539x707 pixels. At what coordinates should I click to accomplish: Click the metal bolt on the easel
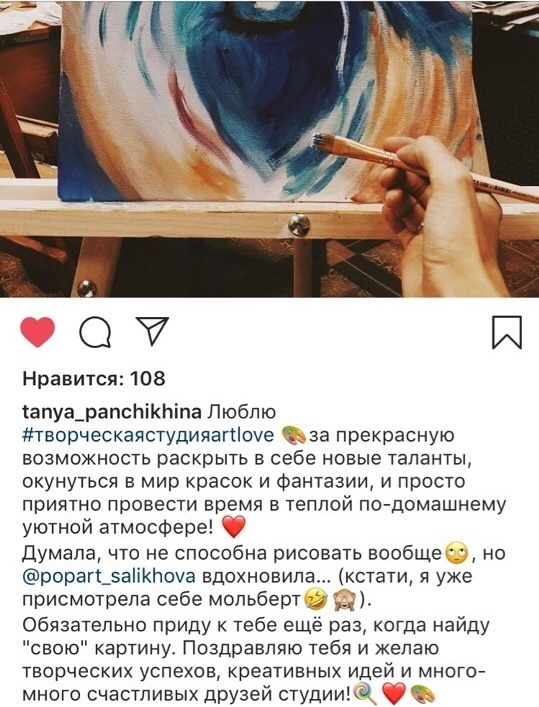coord(299,224)
